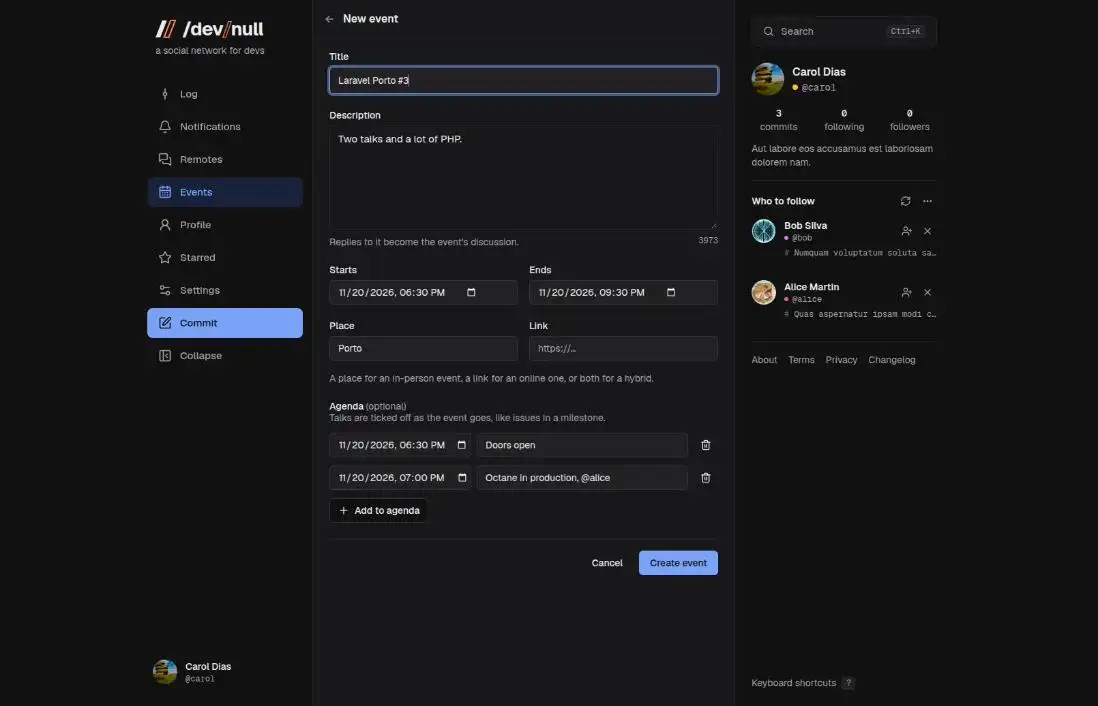
Task: Collapse the sidebar navigation
Action: click(225, 356)
